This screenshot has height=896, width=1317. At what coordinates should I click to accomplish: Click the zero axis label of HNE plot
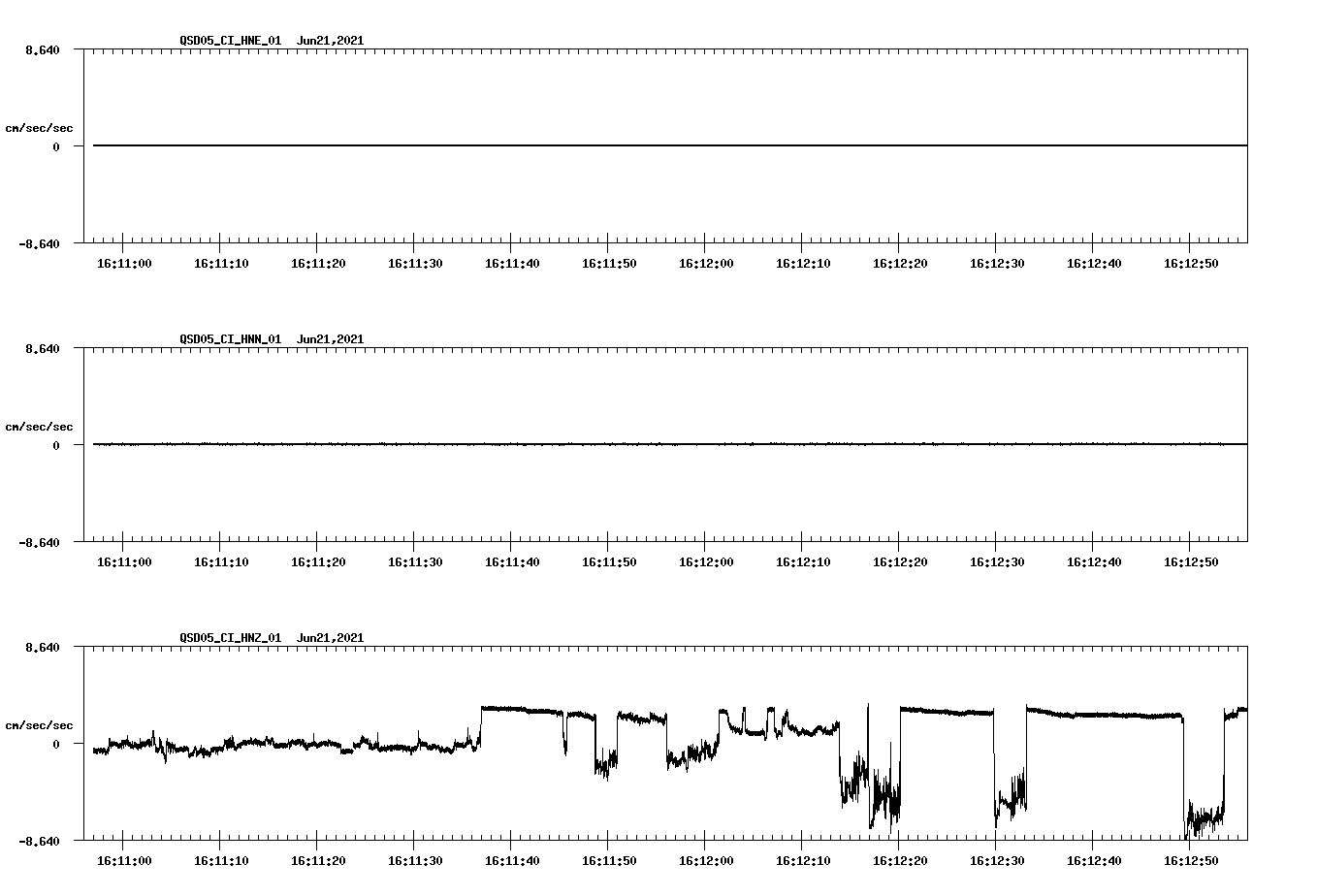(x=56, y=147)
